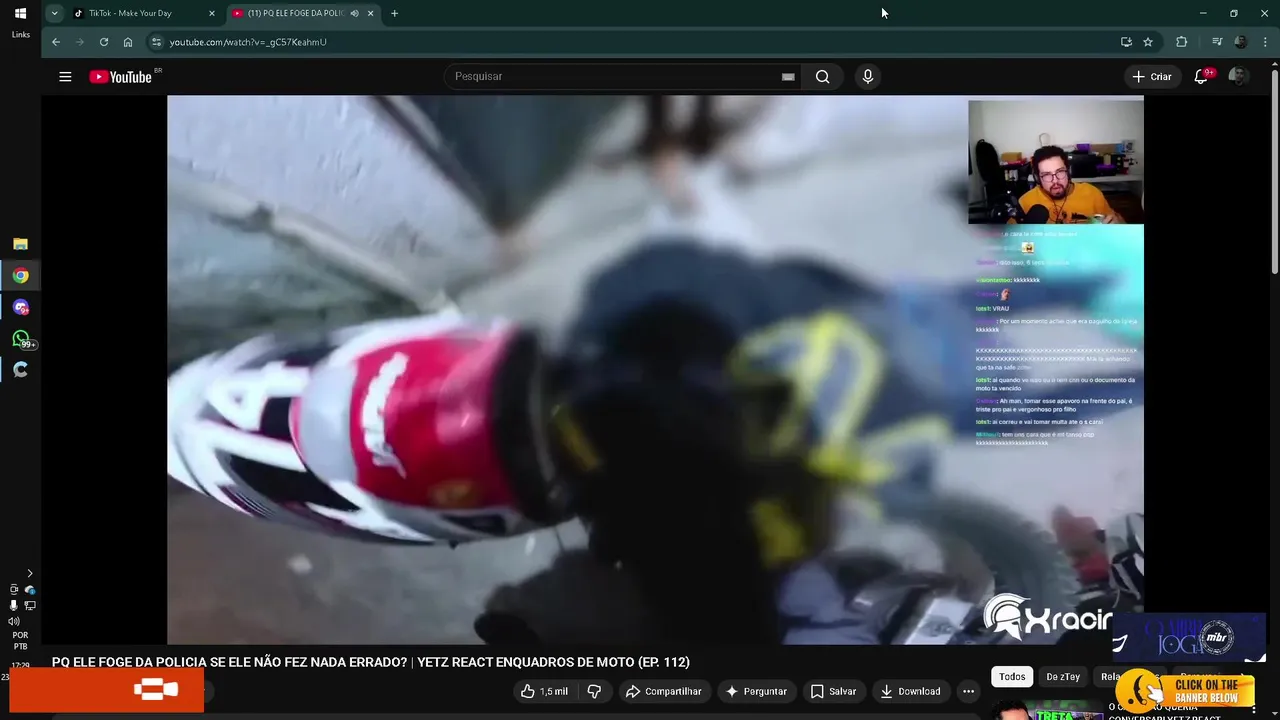Open the volume icon in system tray
The image size is (1280, 720).
14,621
